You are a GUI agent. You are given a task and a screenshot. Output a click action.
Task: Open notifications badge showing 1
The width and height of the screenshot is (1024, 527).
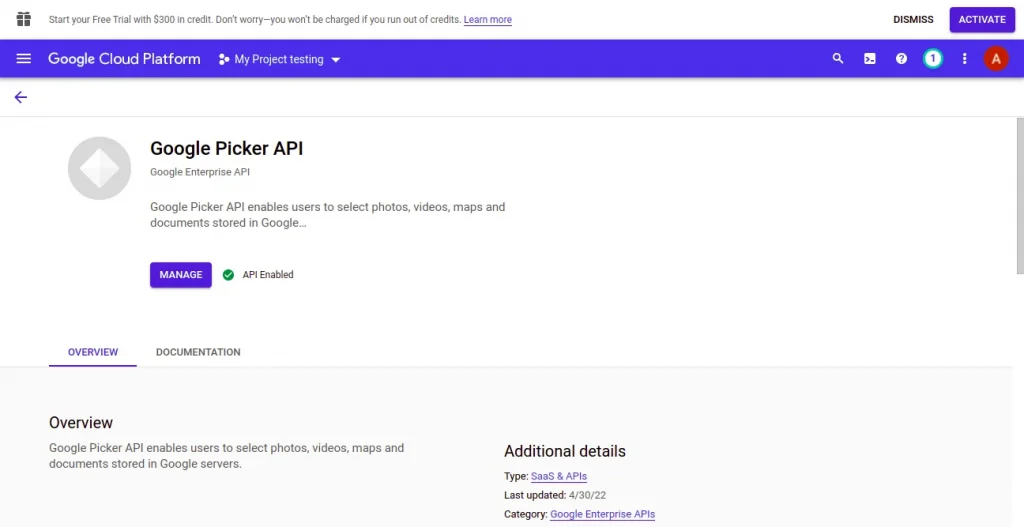933,59
